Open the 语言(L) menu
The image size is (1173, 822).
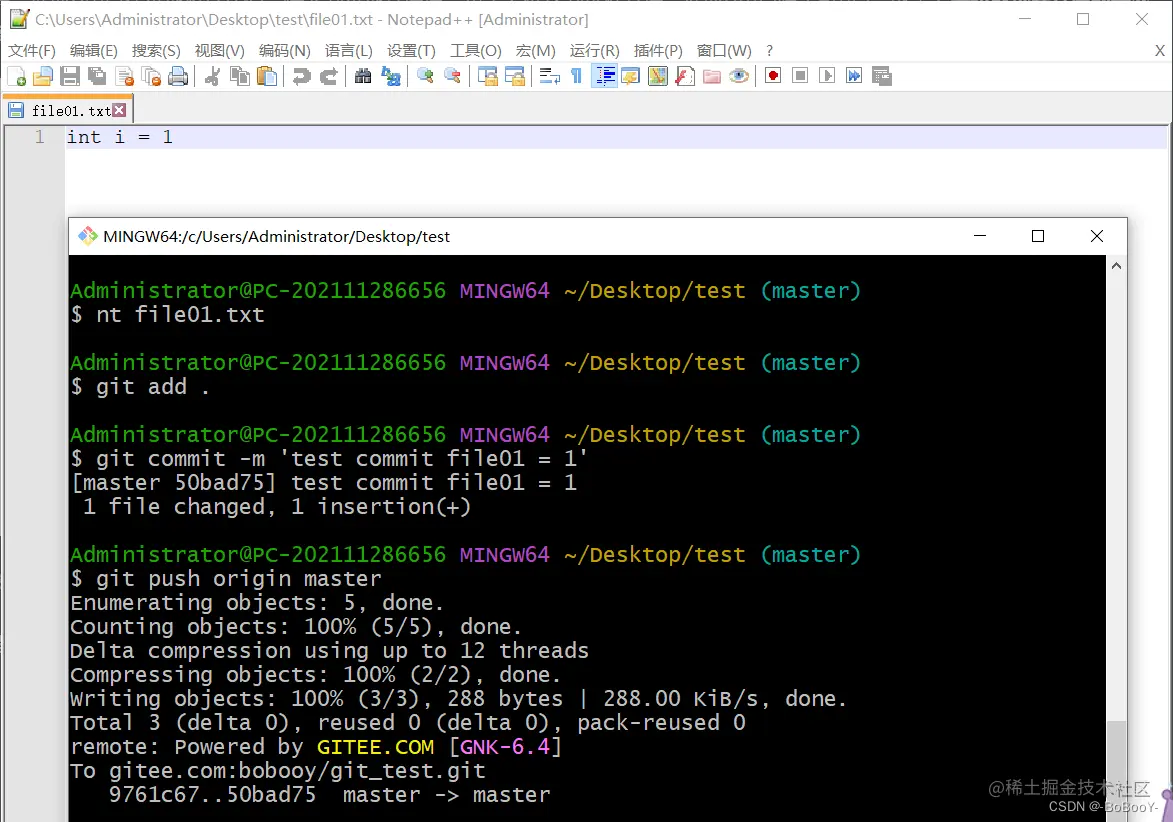pyautogui.click(x=349, y=51)
